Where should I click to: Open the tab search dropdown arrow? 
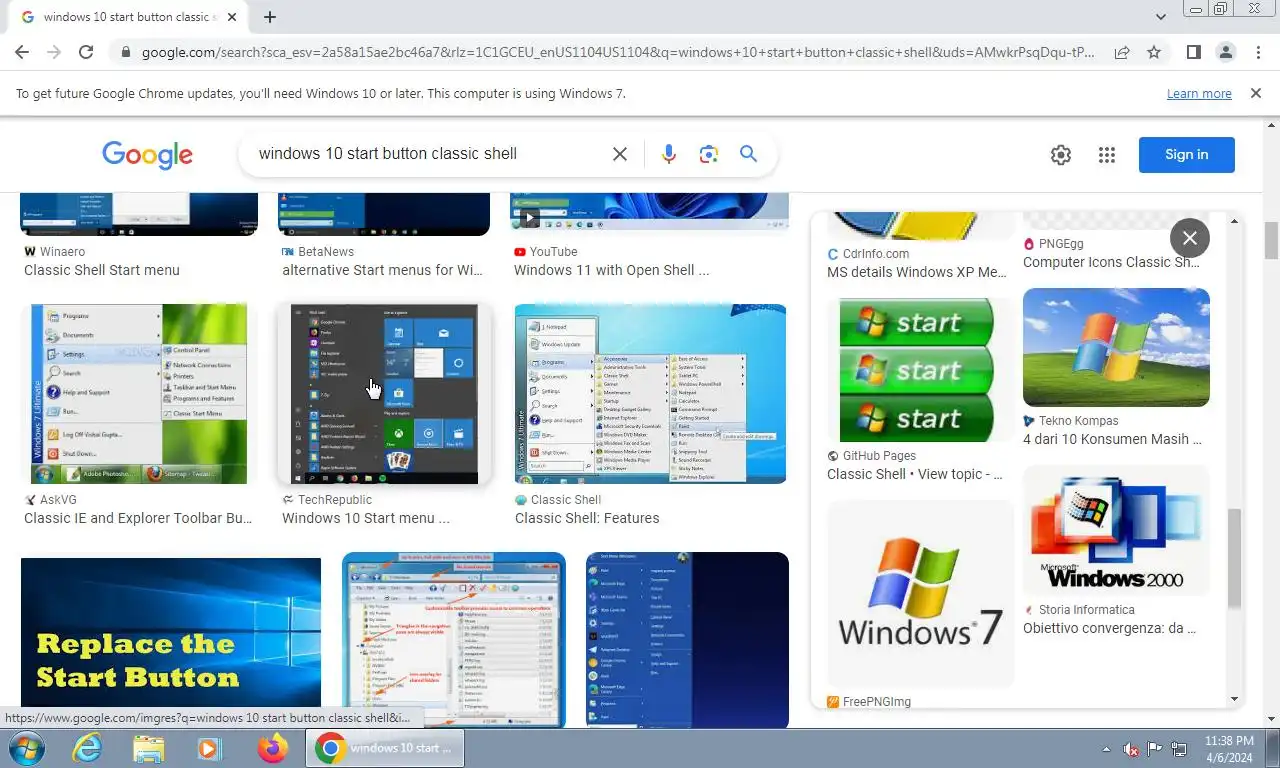[1161, 17]
